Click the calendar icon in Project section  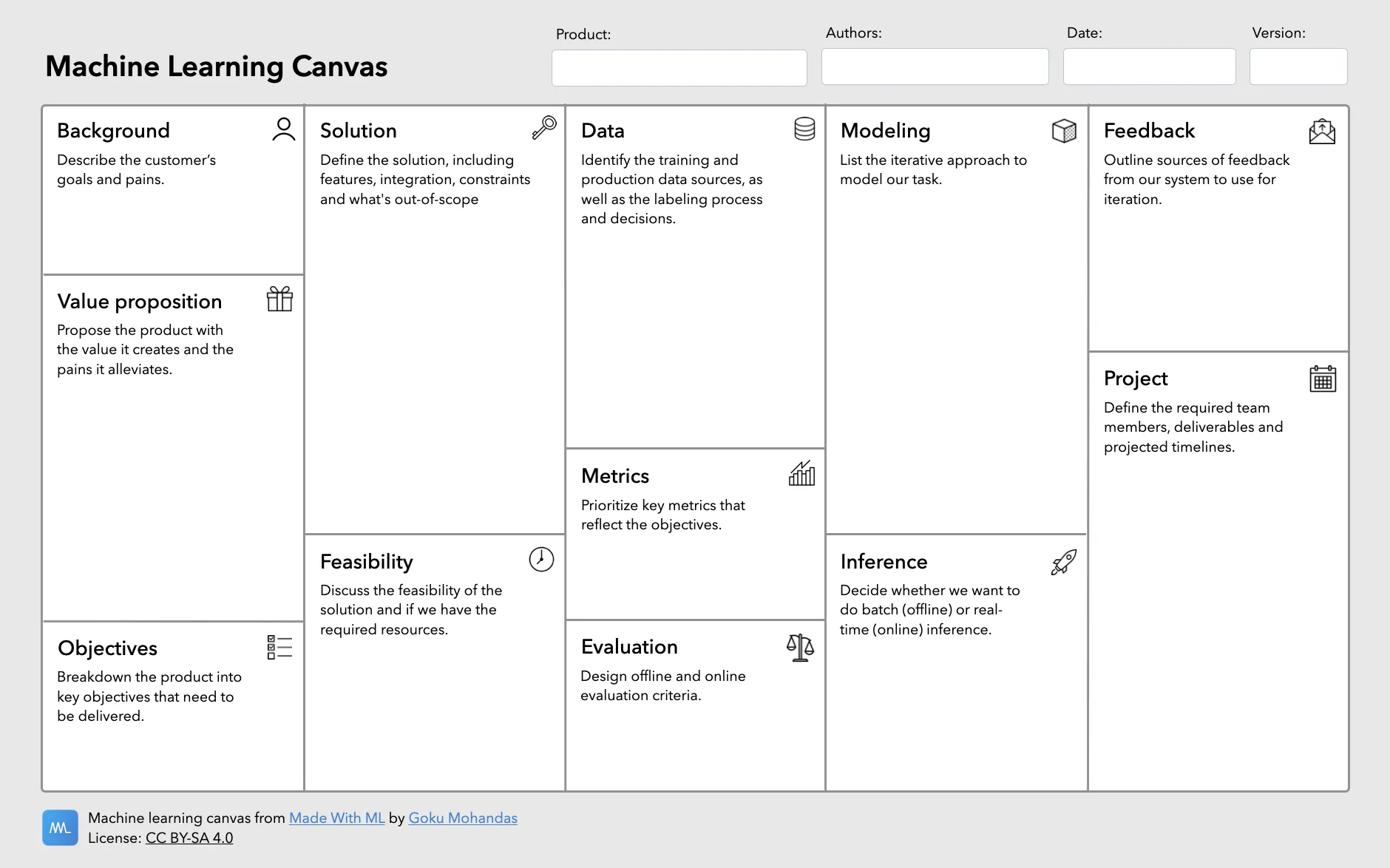[1323, 379]
